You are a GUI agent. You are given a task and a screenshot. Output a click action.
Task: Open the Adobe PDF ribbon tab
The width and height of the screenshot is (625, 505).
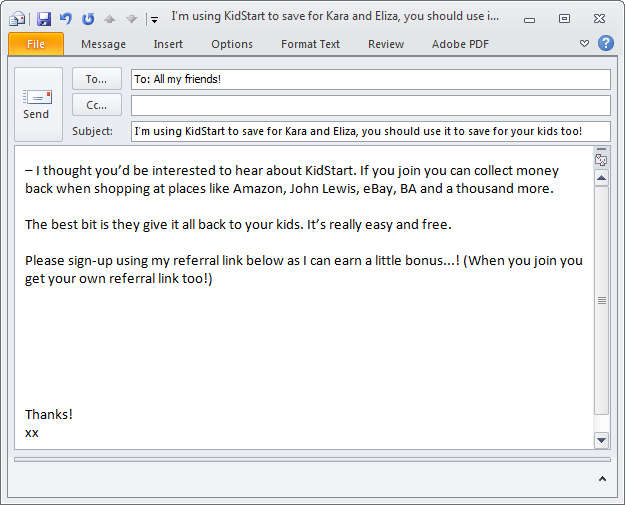click(460, 44)
